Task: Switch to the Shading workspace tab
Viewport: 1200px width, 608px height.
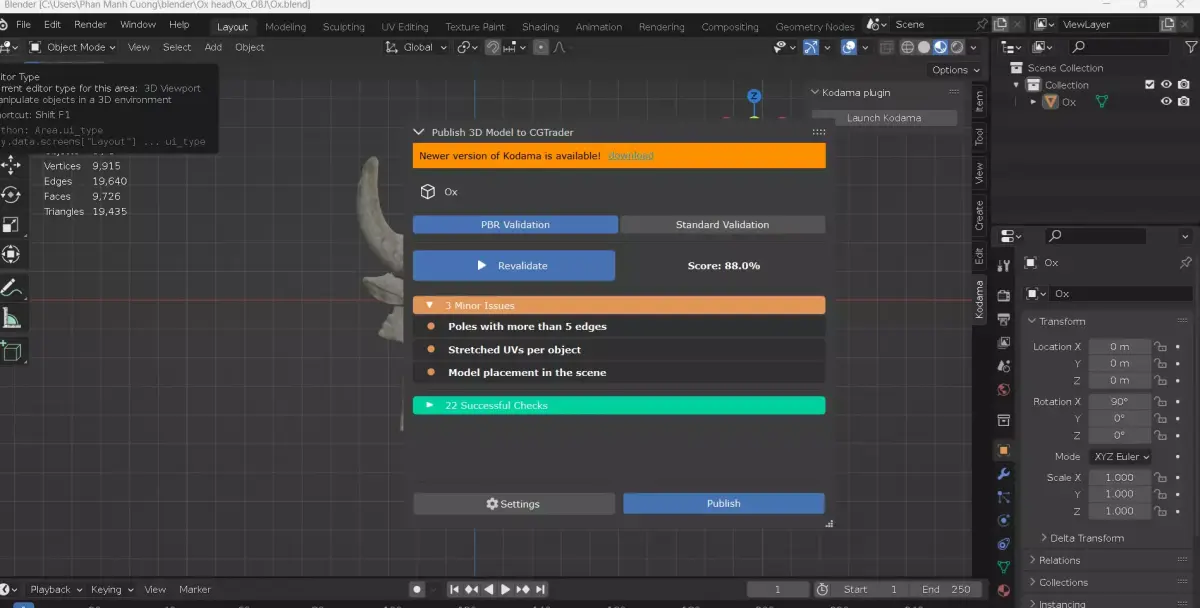Action: (x=540, y=27)
